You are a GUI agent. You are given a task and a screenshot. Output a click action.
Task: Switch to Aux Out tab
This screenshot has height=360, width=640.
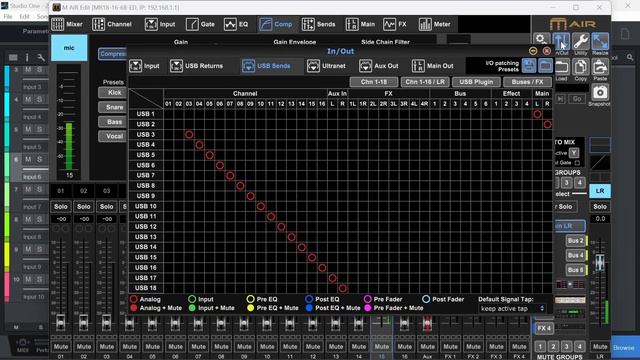click(378, 66)
